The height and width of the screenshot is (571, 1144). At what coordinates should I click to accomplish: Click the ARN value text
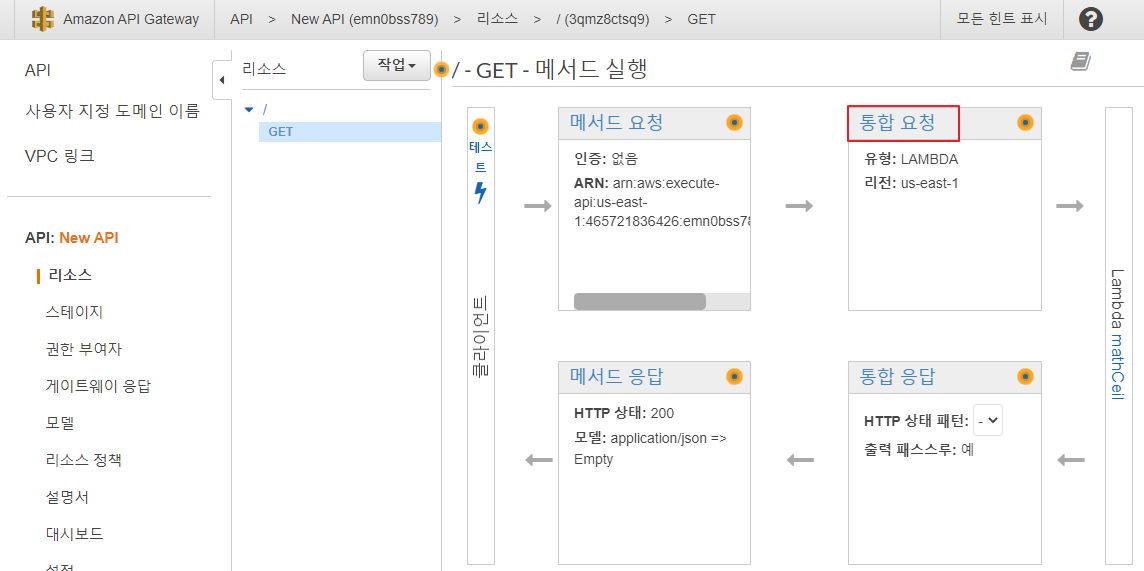click(662, 201)
